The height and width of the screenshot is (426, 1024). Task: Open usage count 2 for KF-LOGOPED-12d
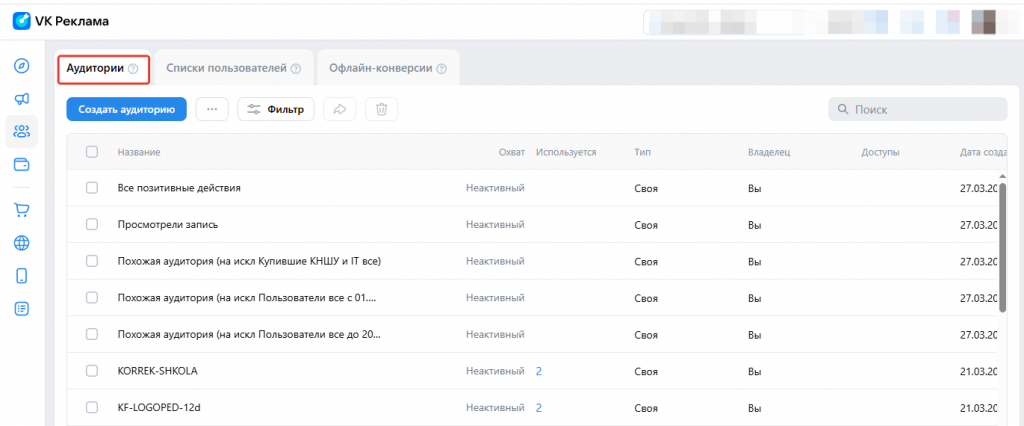539,408
